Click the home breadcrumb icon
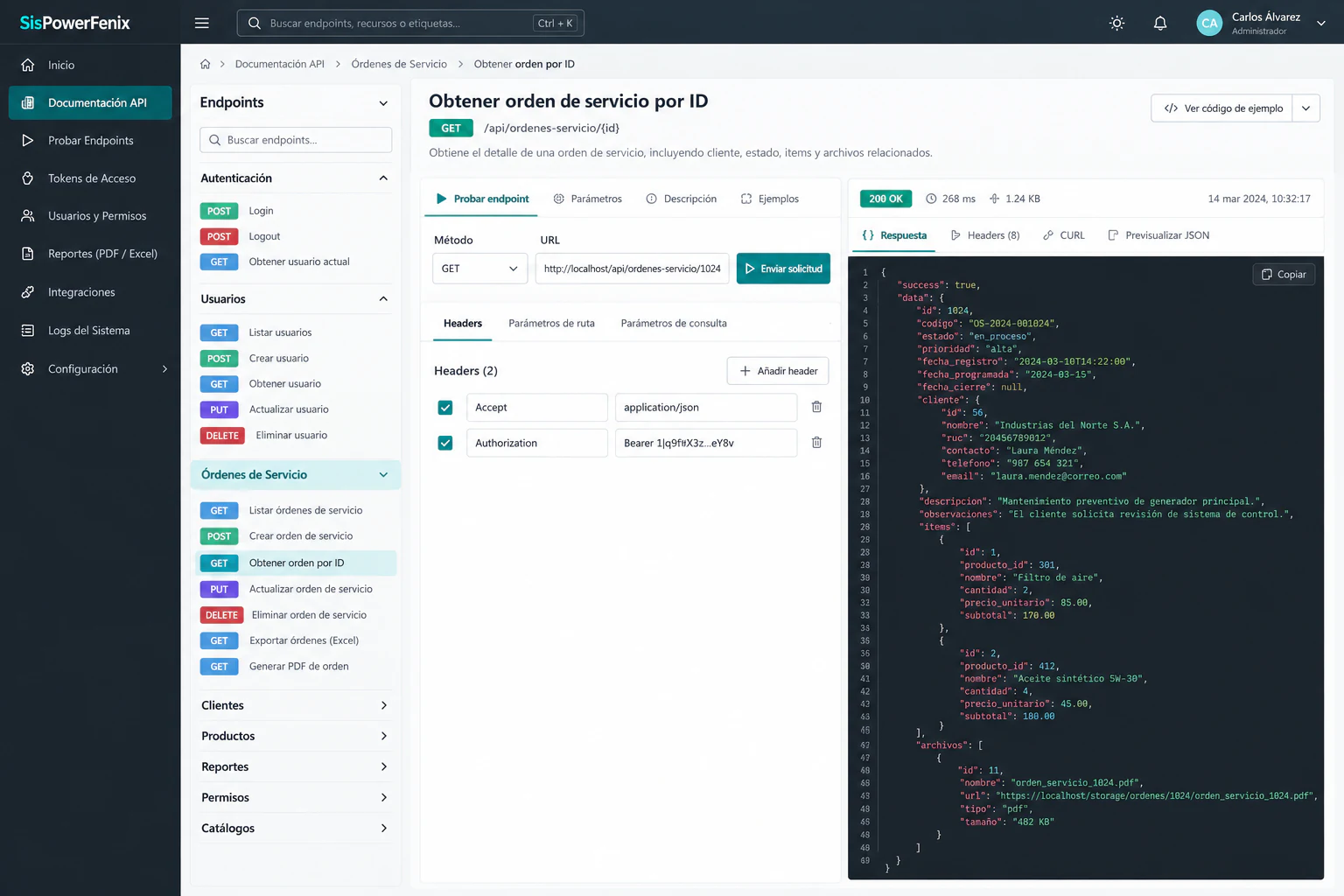1344x896 pixels. click(206, 64)
